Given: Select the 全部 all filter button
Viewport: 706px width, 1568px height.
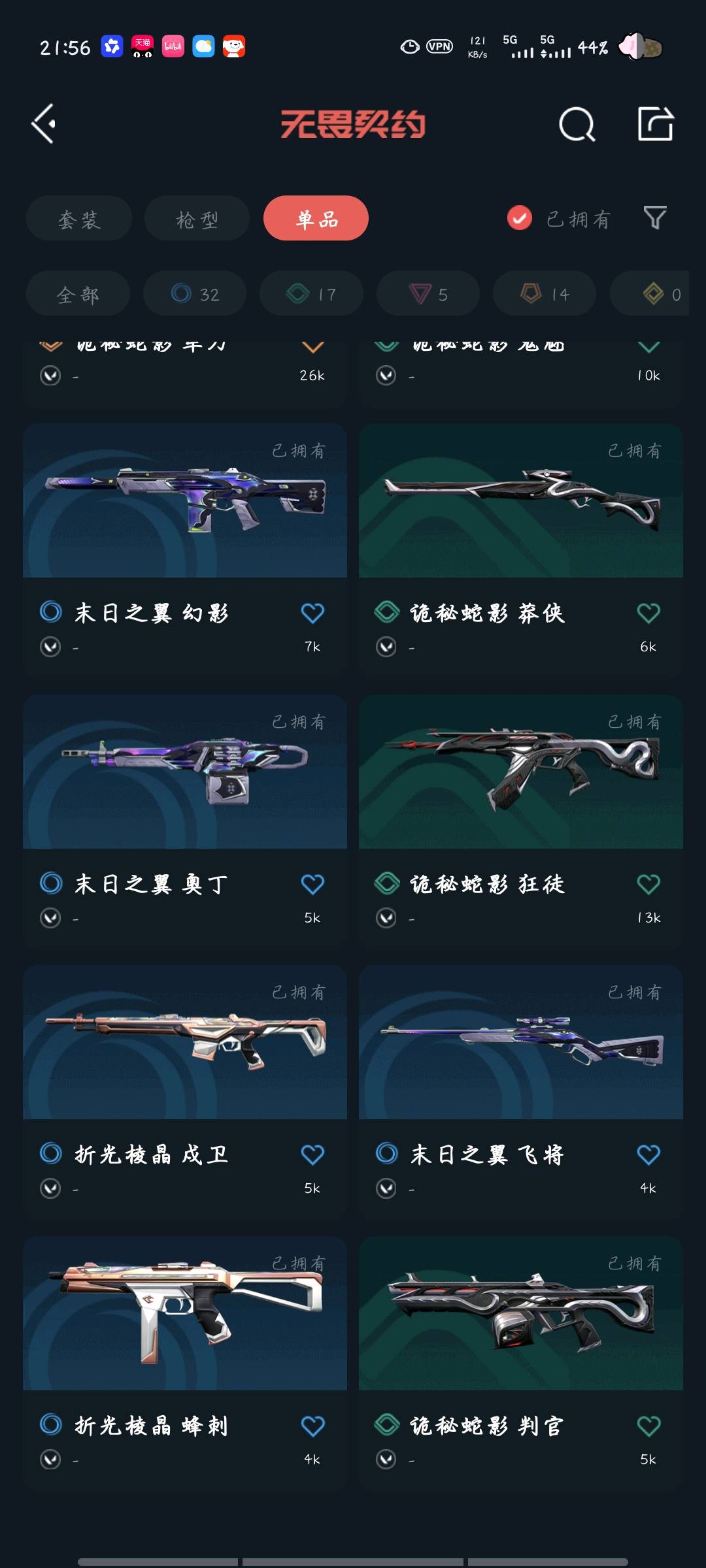Looking at the screenshot, I should click(78, 294).
